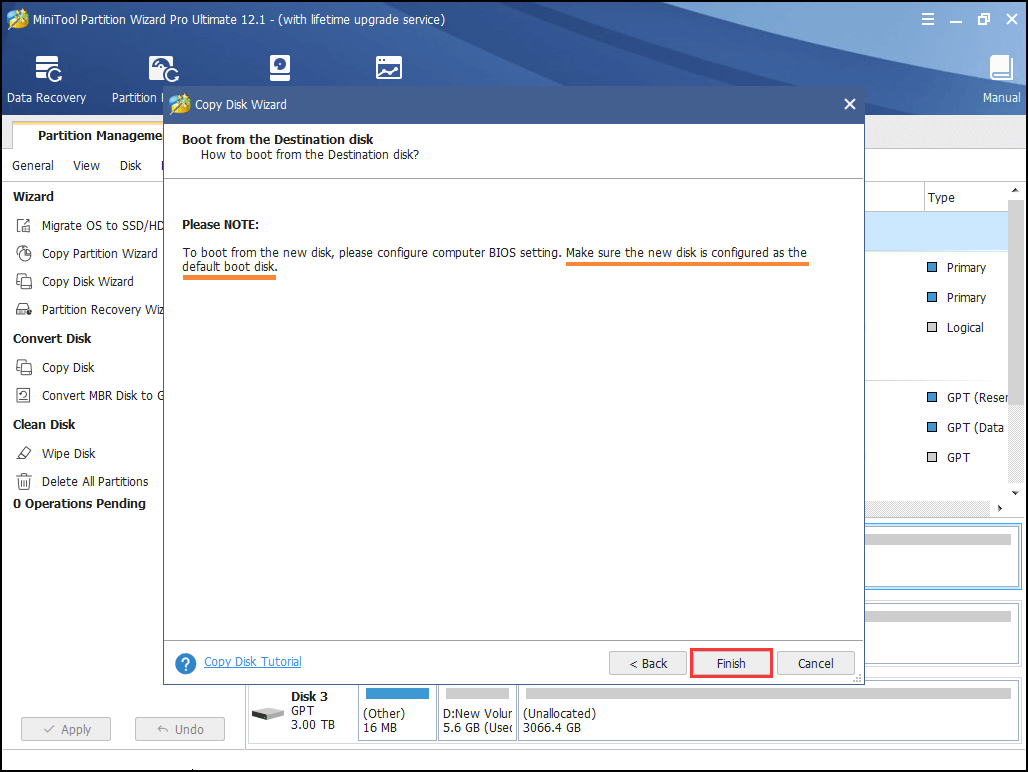This screenshot has height=772, width=1028.
Task: Select Convert MBR Disk to GPT entry text
Action: coord(102,395)
